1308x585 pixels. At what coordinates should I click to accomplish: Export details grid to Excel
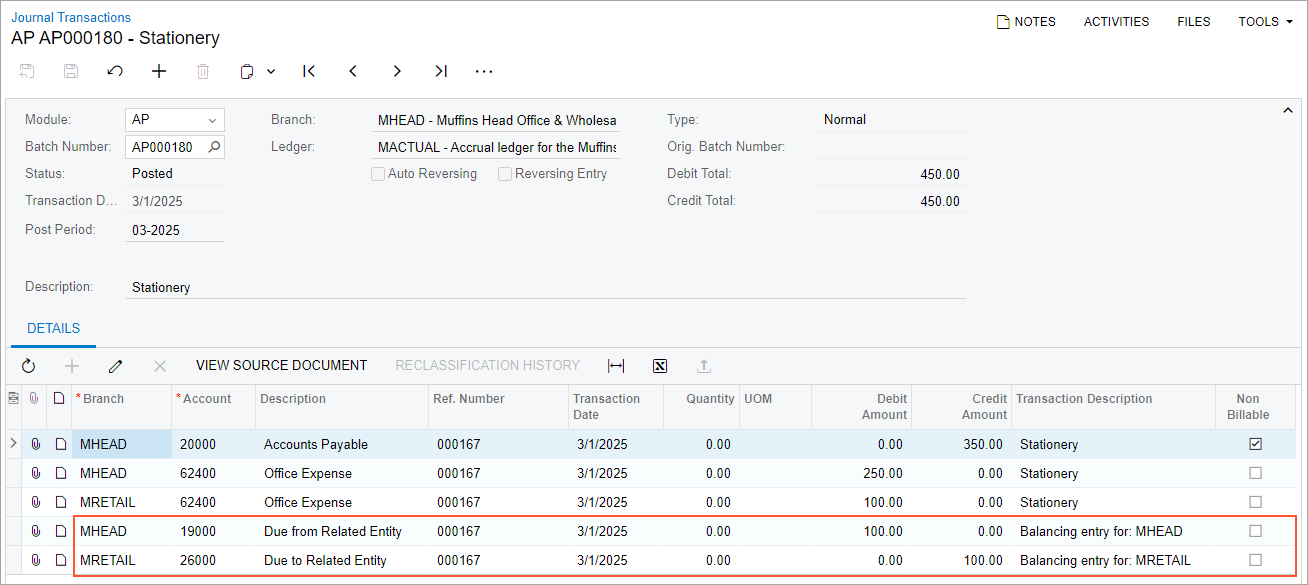coord(660,366)
